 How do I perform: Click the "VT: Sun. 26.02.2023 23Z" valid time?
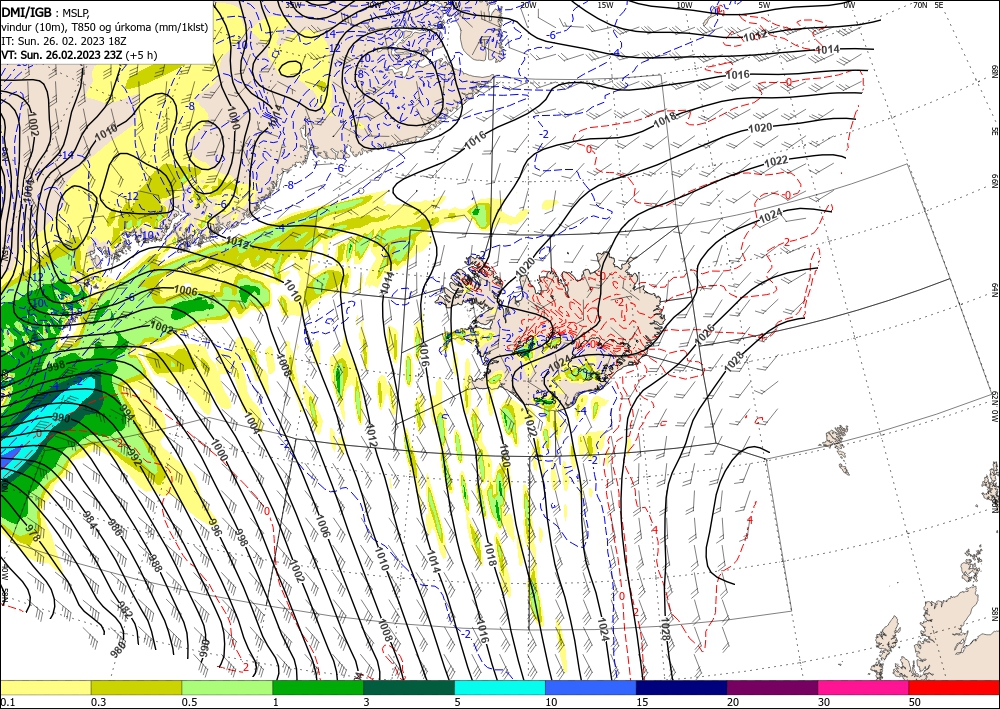coord(61,55)
